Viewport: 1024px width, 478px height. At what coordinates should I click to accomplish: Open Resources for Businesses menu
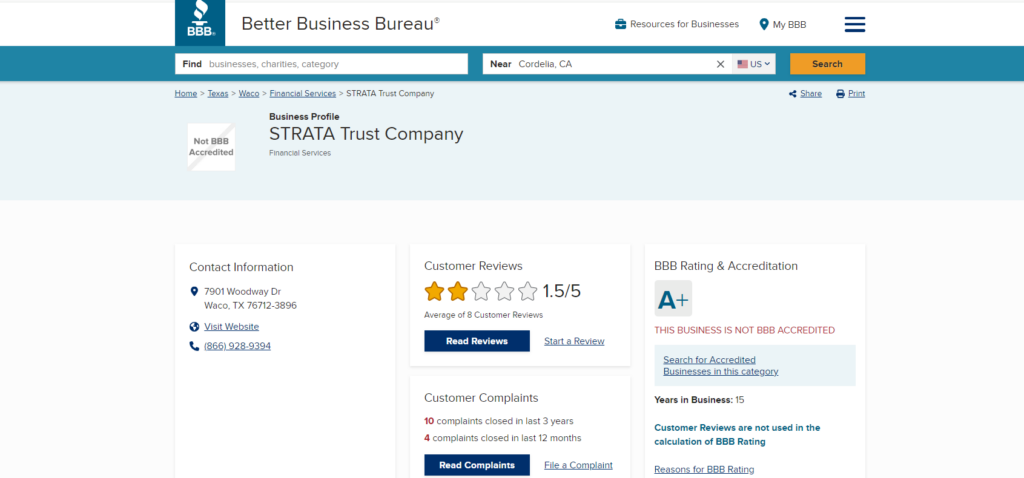tap(677, 24)
